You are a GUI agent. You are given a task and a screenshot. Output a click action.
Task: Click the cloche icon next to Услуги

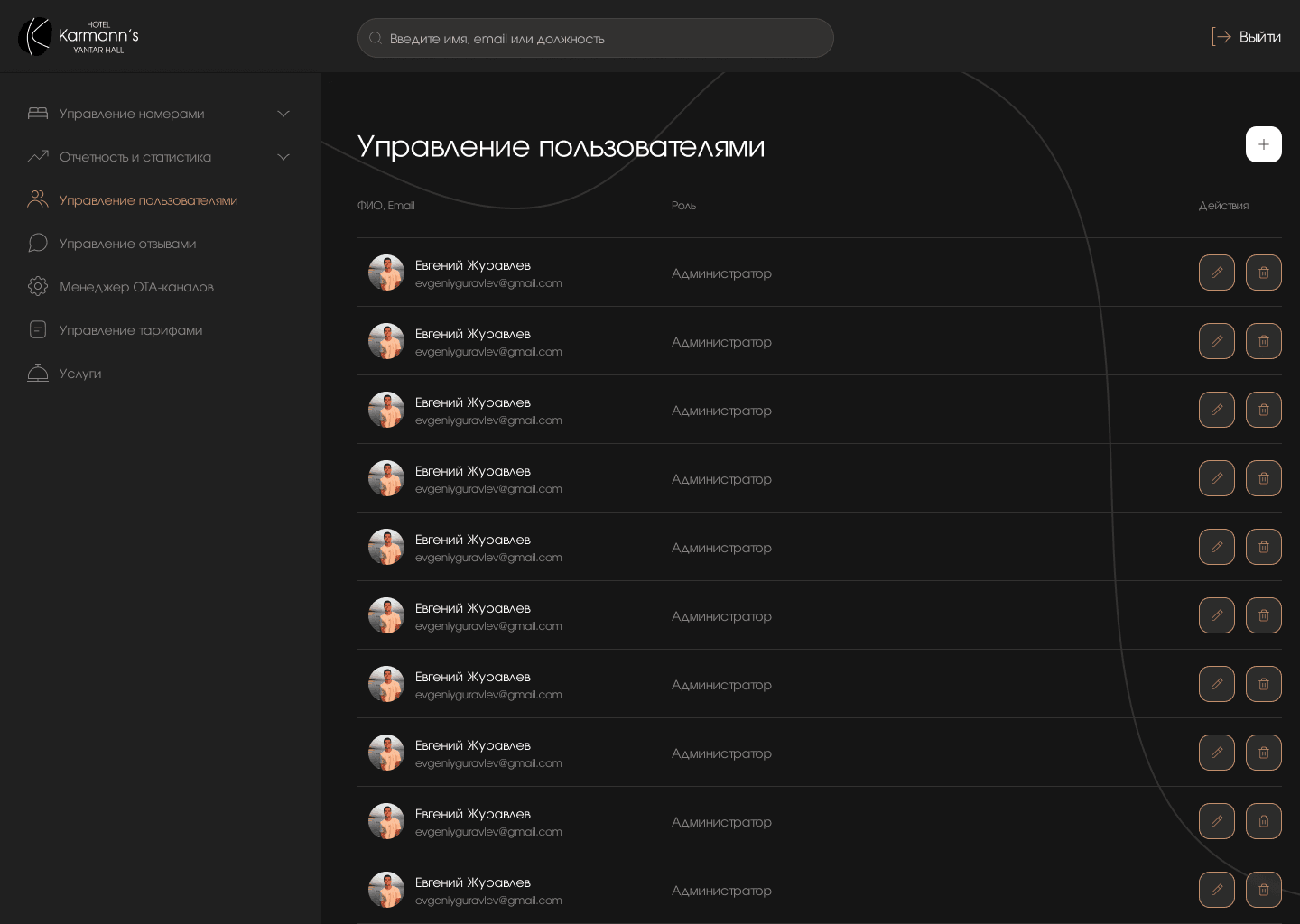click(38, 373)
